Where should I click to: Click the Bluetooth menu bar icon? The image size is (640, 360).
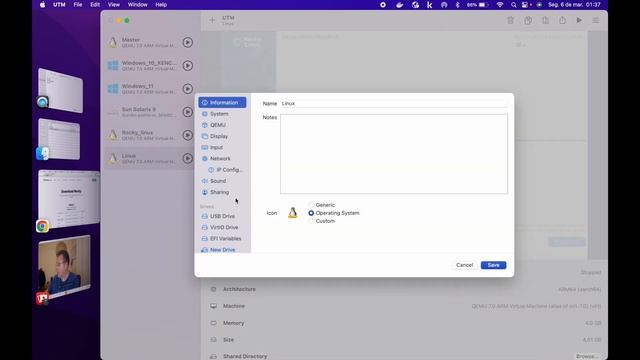(x=457, y=5)
